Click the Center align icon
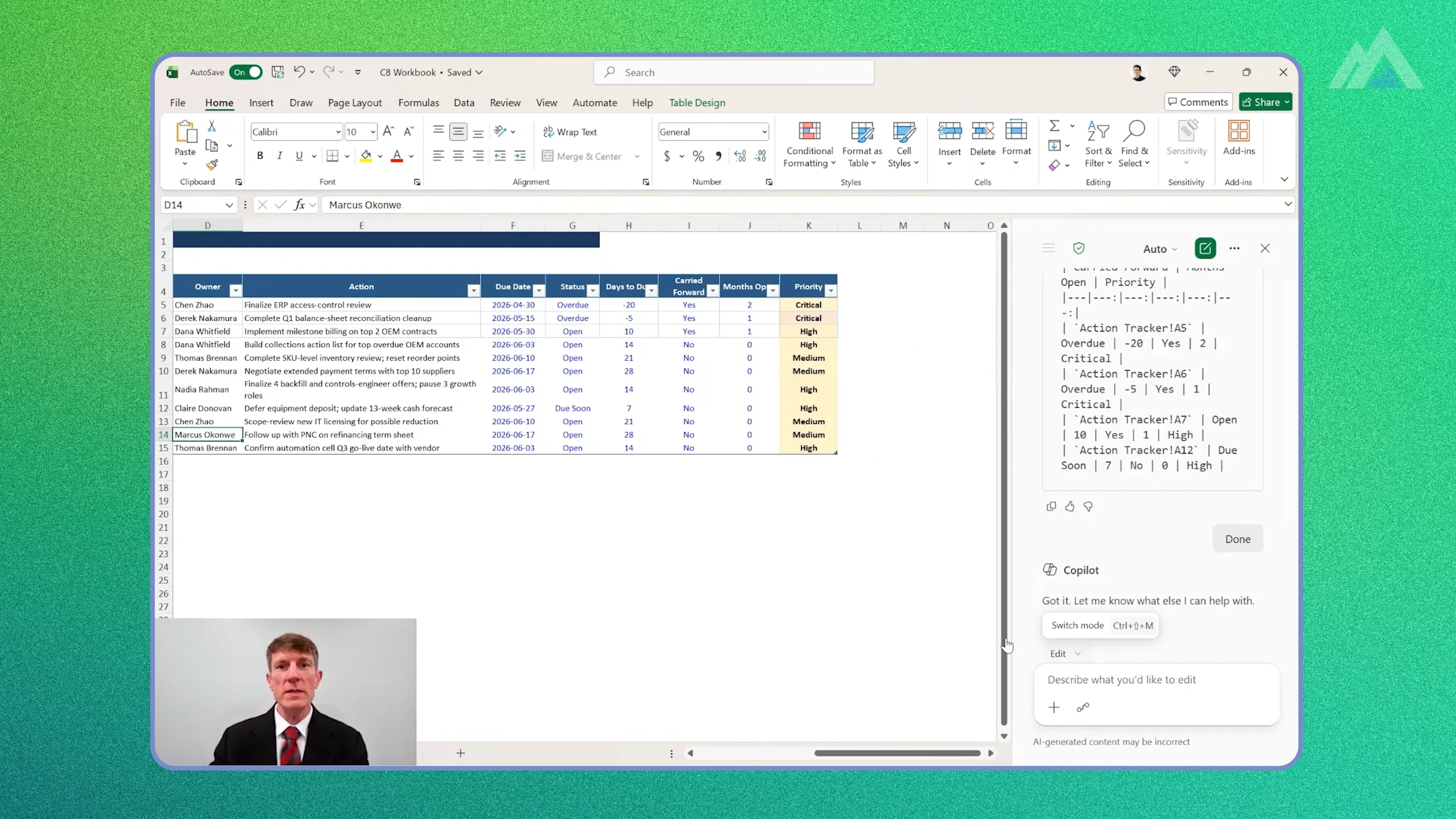The image size is (1456, 819). coord(458,156)
